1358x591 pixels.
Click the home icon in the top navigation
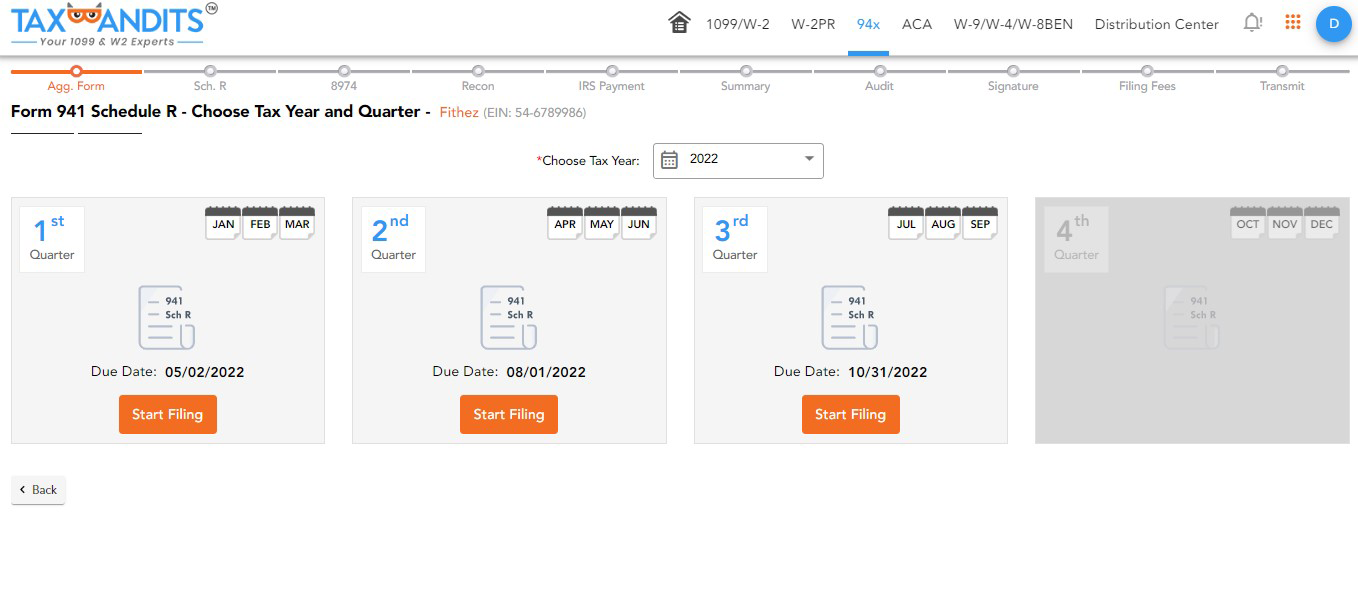pos(679,21)
